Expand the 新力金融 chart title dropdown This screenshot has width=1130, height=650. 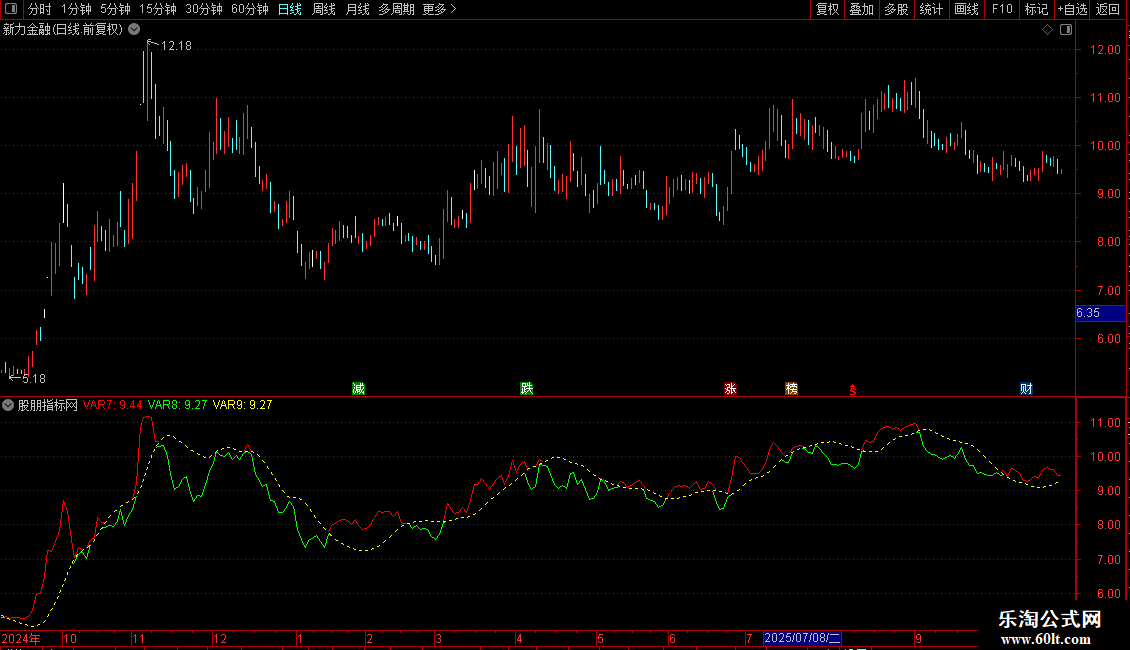134,29
